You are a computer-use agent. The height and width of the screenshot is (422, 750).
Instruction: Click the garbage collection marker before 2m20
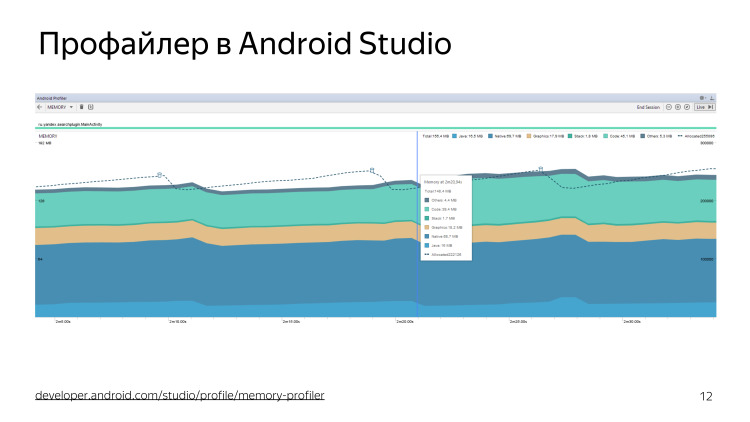372,170
